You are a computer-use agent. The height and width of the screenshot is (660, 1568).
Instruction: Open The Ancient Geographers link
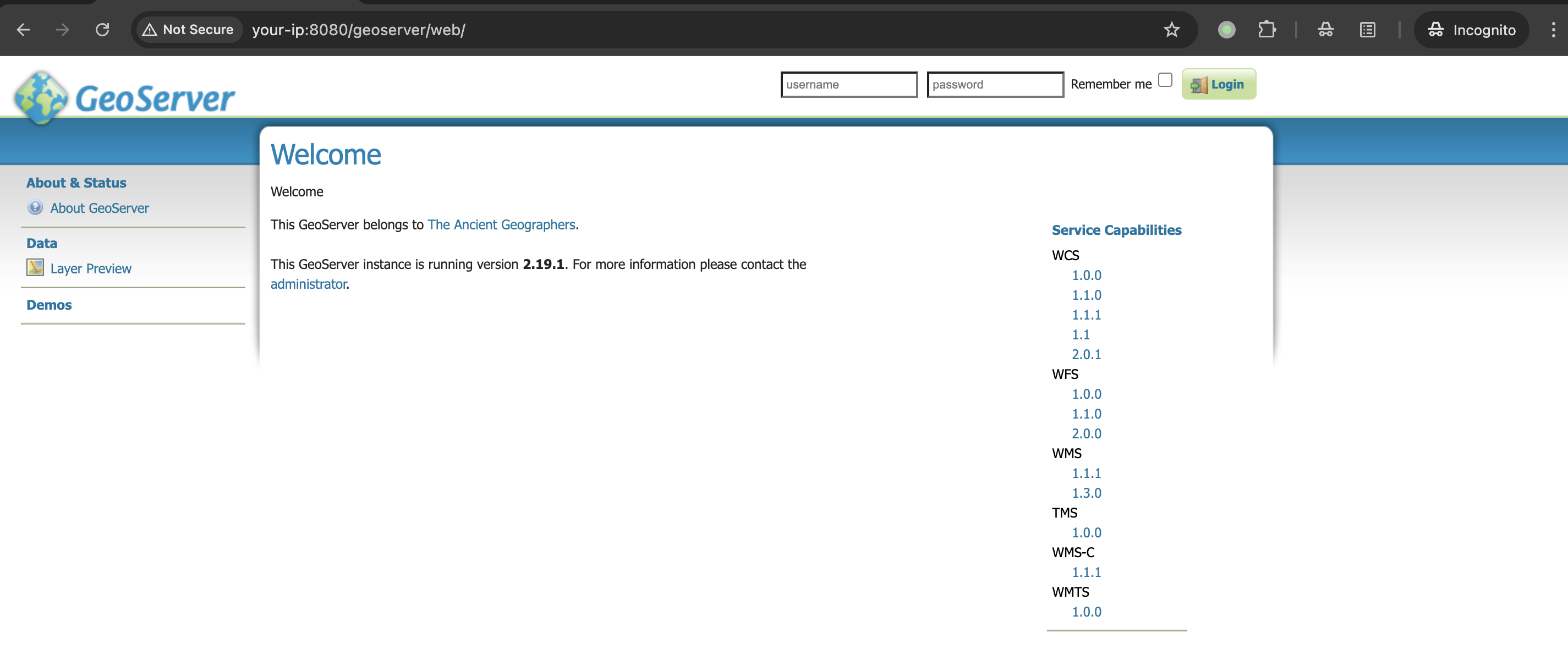(501, 224)
